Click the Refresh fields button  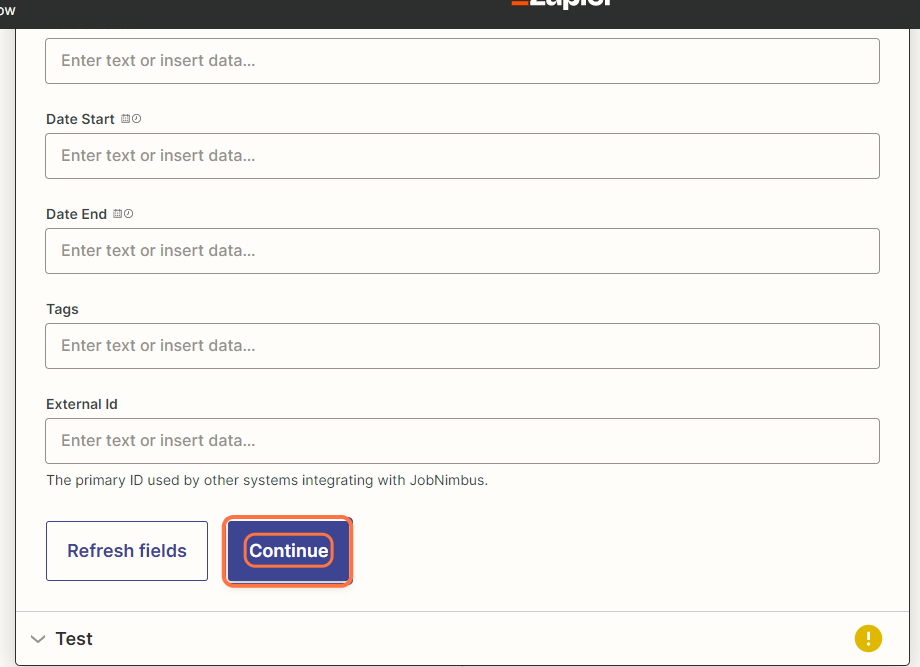pos(127,551)
